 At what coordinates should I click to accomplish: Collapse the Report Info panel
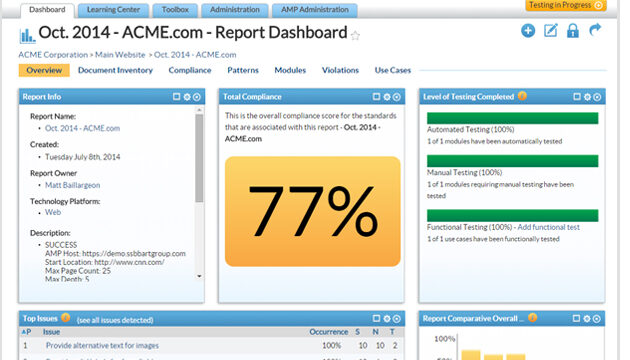tap(196, 97)
